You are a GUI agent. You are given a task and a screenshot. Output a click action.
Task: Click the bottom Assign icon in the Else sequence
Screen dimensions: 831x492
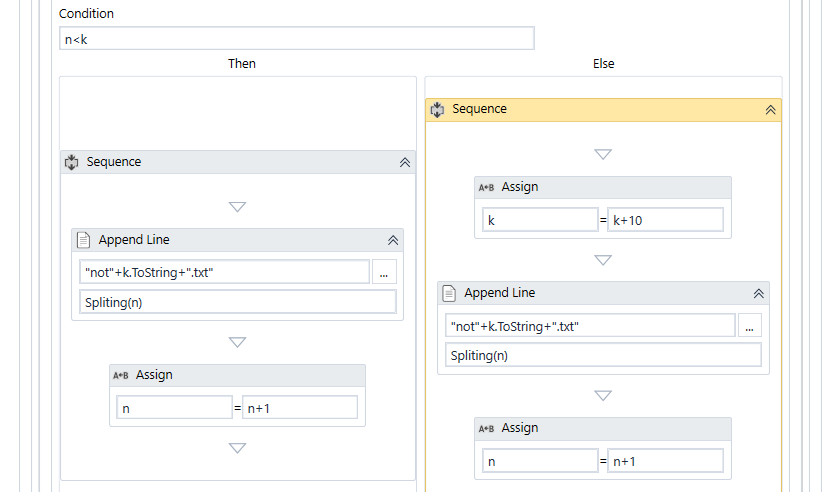click(486, 428)
